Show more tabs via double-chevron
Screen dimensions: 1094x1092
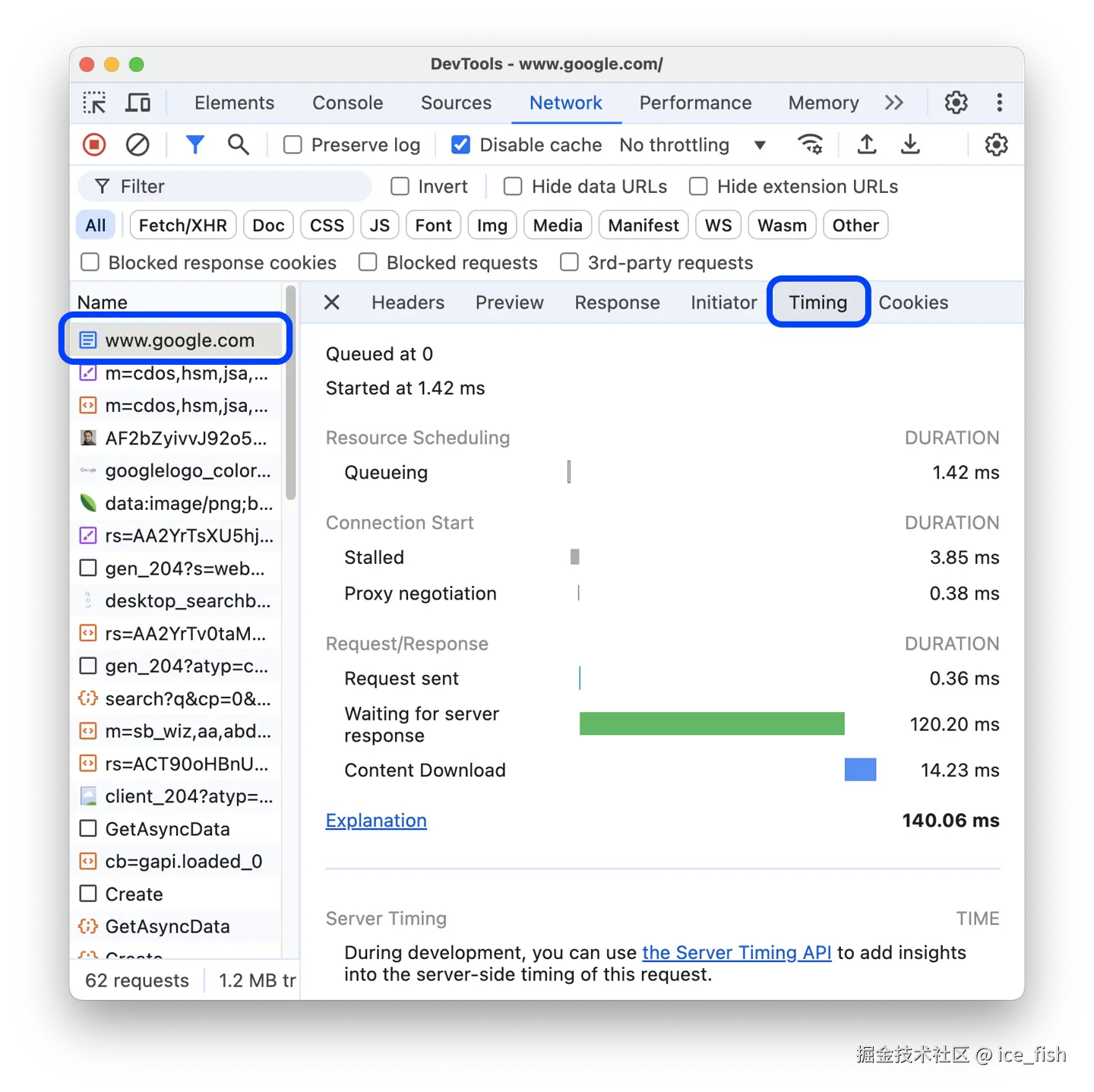894,103
